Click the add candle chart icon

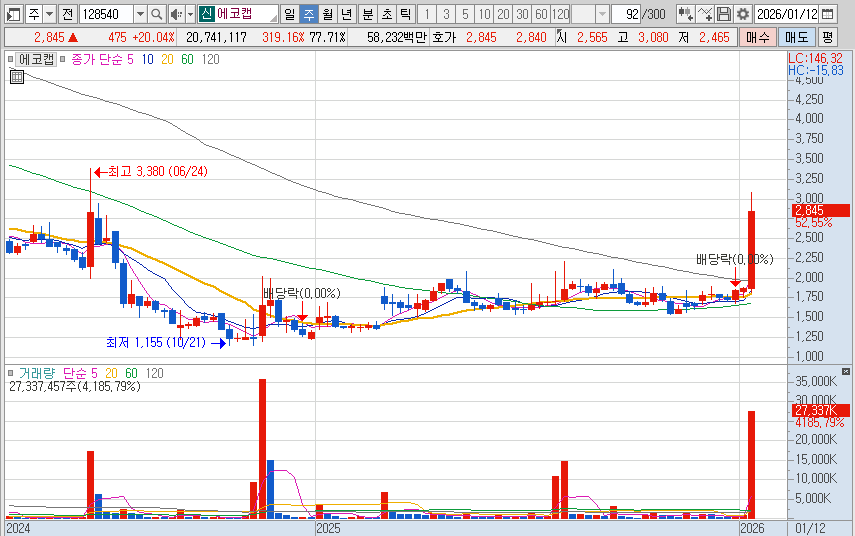[685, 14]
